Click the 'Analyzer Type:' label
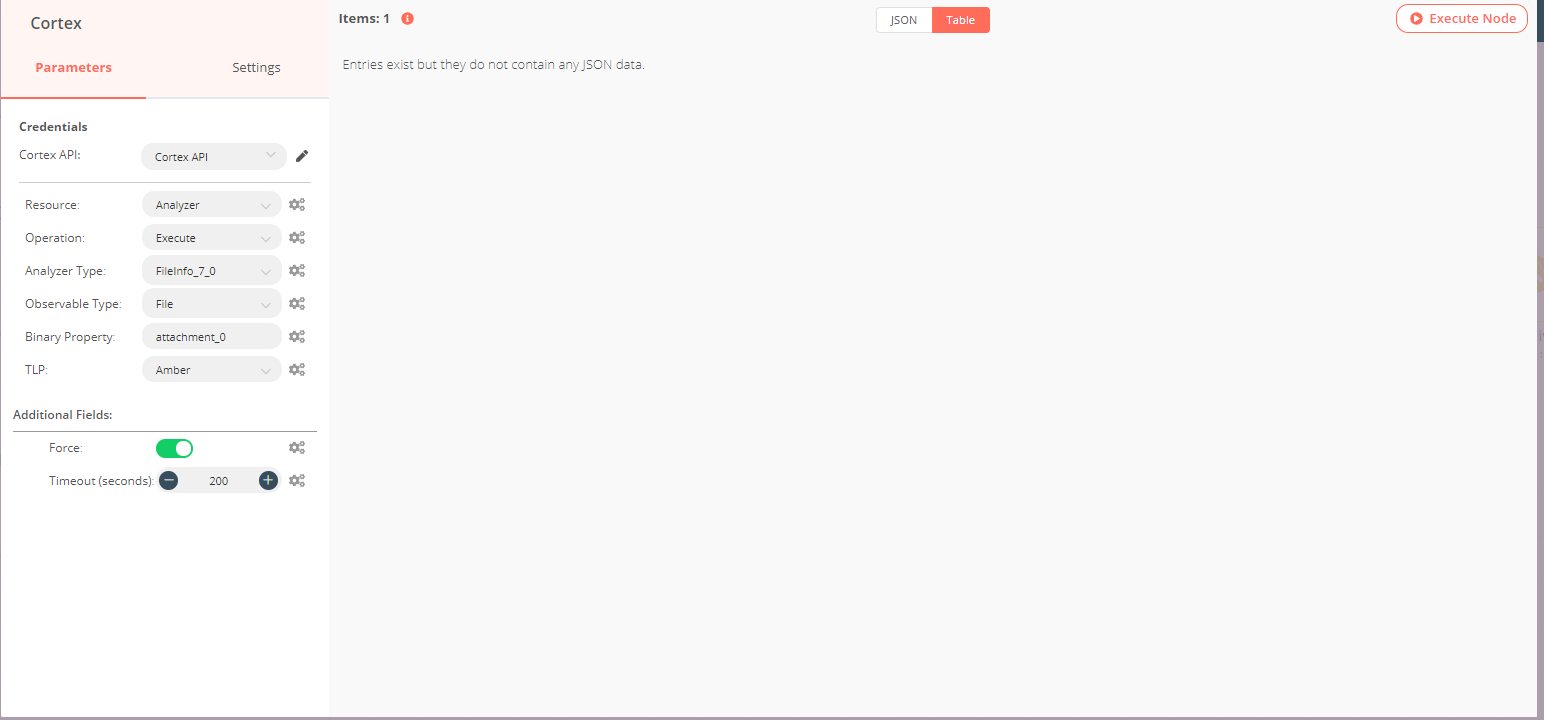Screen dimensions: 1544x720 tap(65, 271)
